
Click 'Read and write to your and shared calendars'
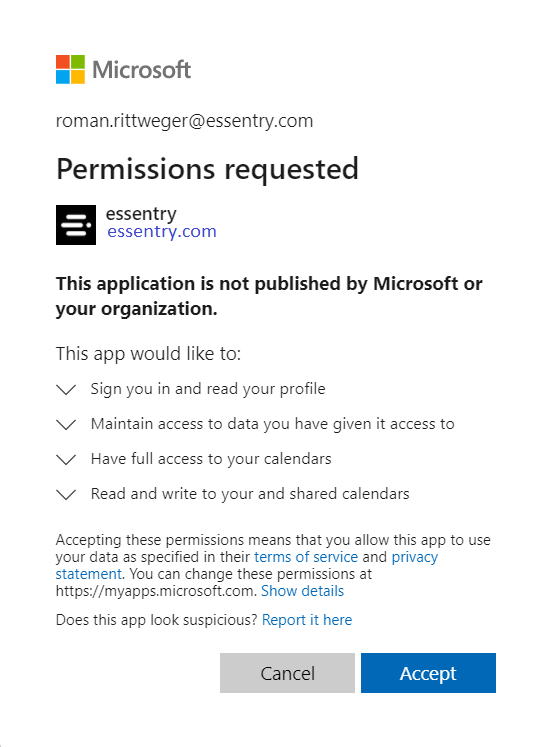coord(250,494)
